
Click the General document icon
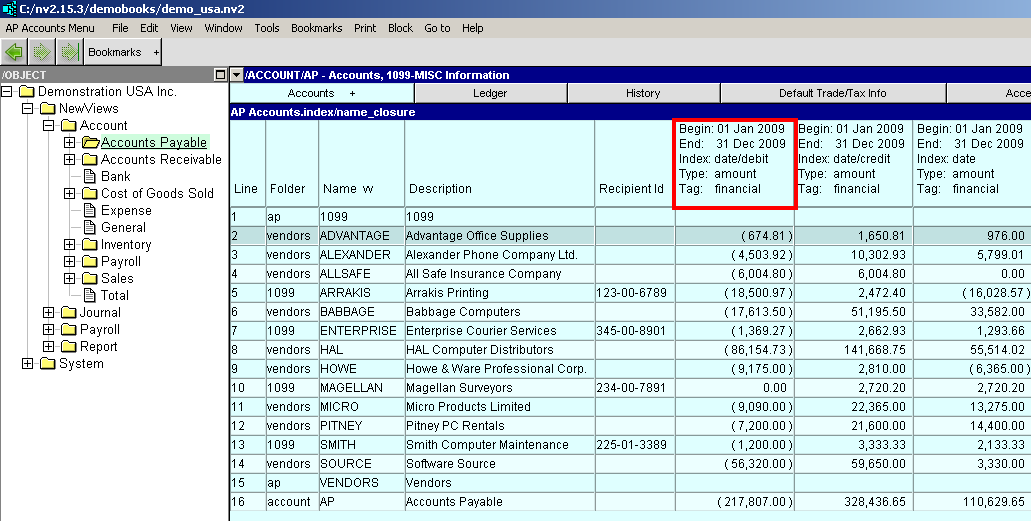(x=89, y=227)
